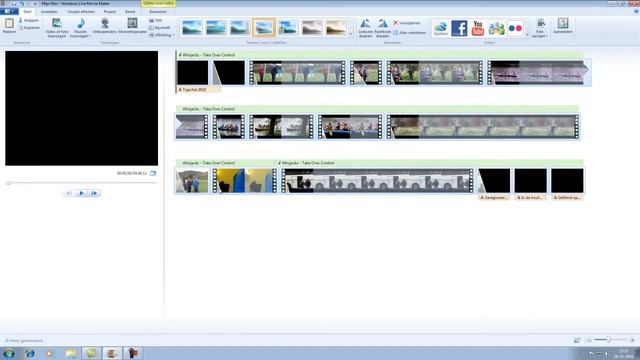640x360 pixels.
Task: Share movie to Facebook icon
Action: click(x=459, y=28)
